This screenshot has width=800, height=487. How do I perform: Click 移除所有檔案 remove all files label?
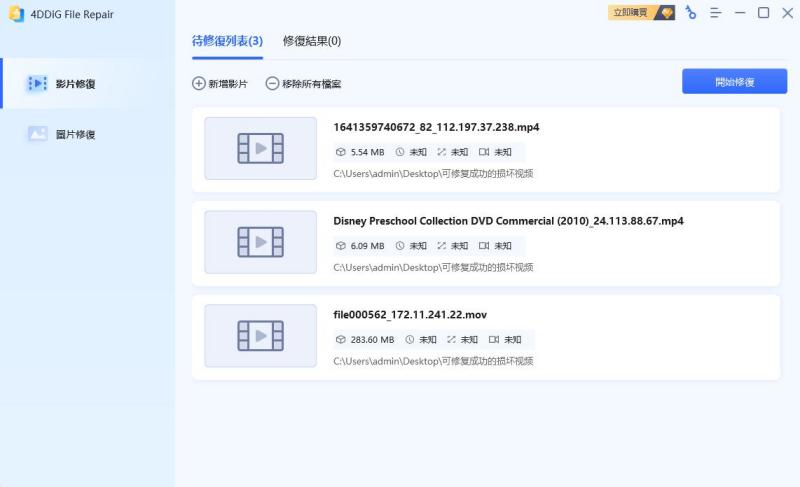point(311,84)
